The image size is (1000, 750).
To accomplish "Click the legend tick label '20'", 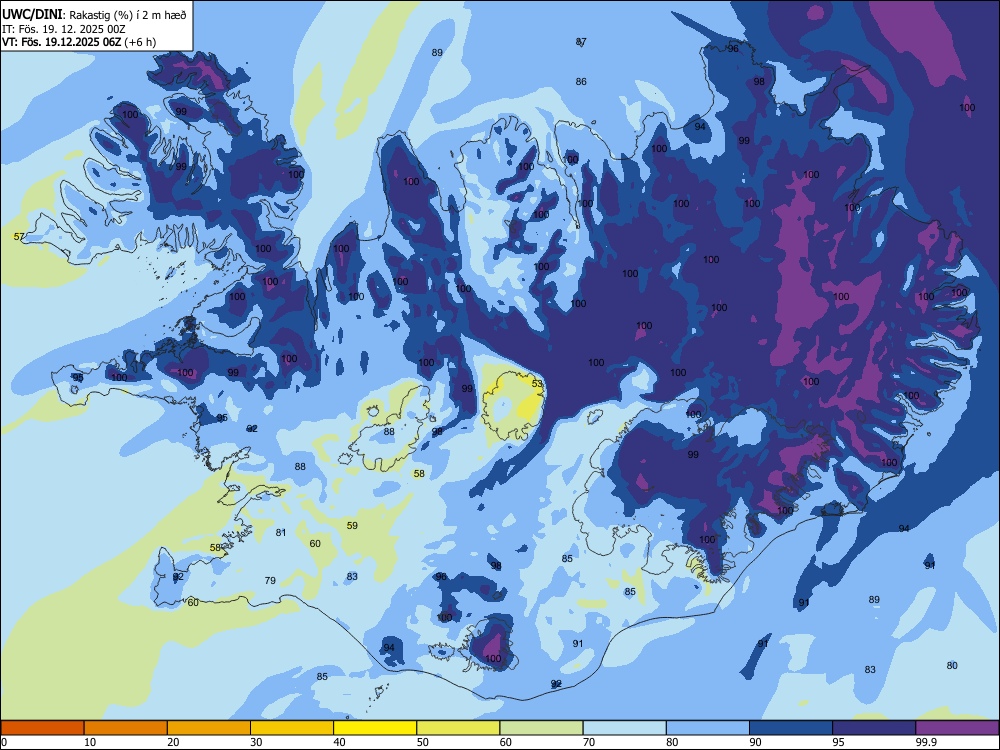I will point(173,742).
